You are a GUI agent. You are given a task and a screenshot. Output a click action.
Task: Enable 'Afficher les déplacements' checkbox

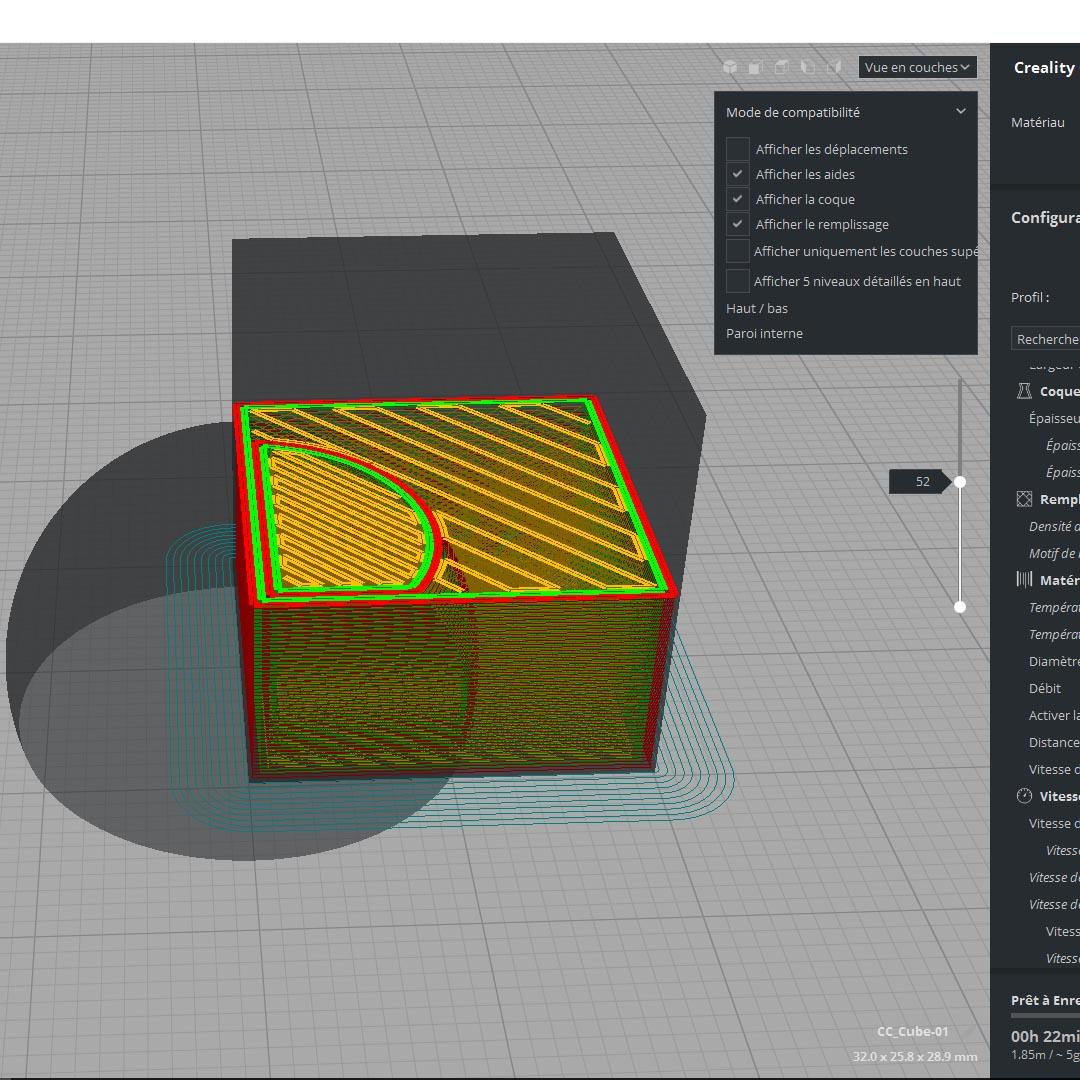[738, 149]
